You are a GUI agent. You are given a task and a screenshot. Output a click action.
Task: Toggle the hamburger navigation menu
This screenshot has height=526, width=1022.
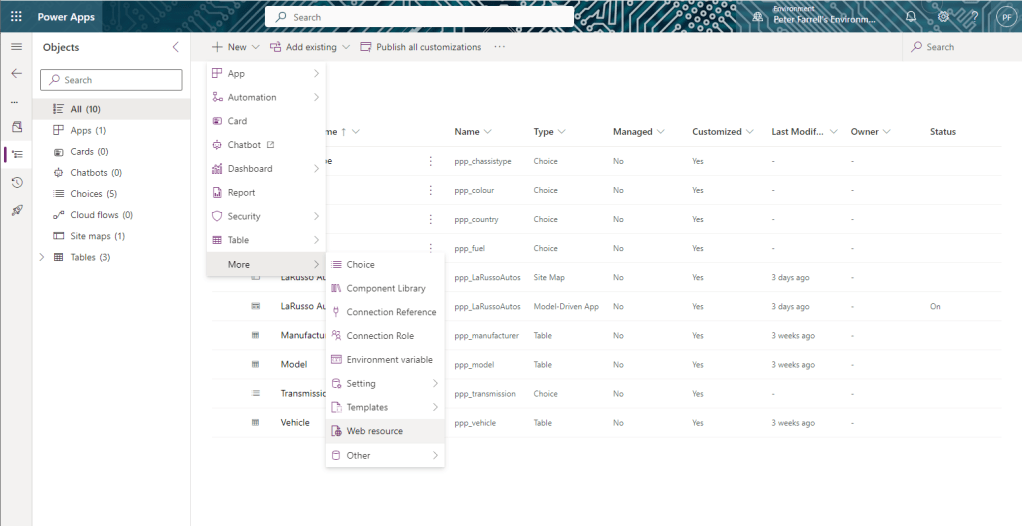pyautogui.click(x=16, y=47)
